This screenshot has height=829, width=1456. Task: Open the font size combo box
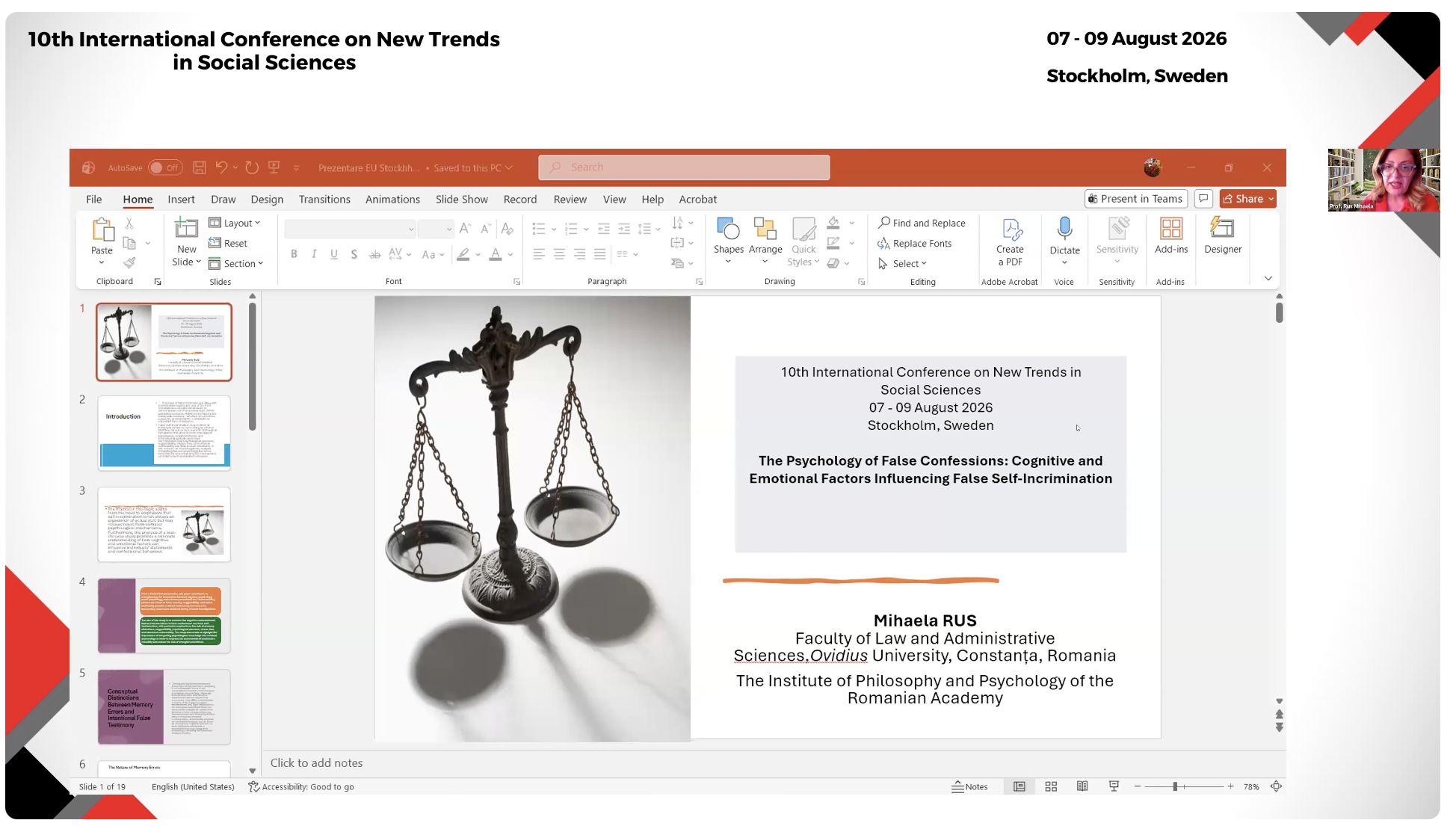pos(436,228)
